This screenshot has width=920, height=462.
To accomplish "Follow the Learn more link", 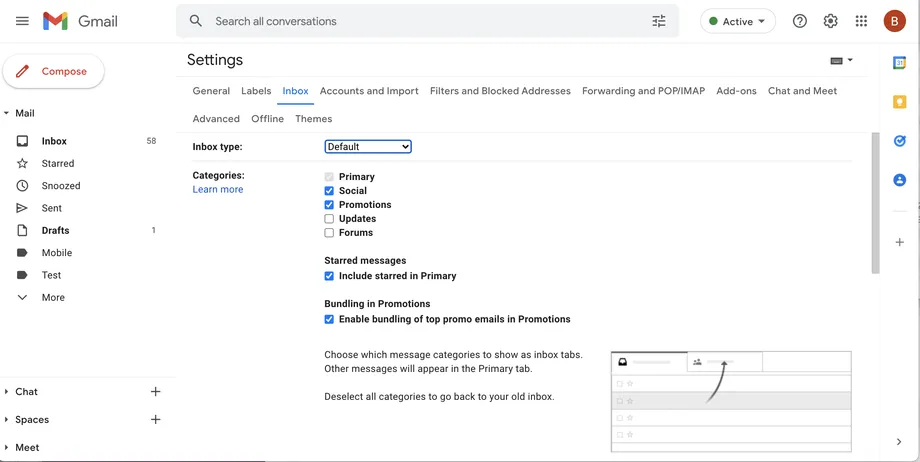I will tap(218, 189).
